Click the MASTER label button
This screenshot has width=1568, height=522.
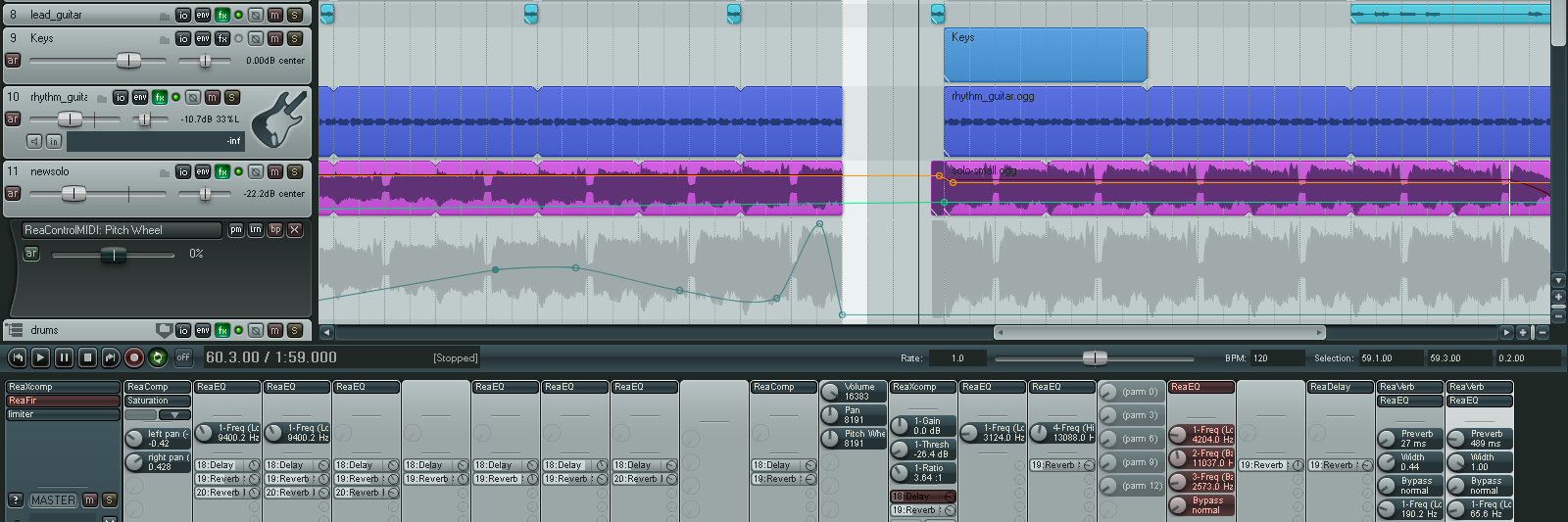click(53, 500)
